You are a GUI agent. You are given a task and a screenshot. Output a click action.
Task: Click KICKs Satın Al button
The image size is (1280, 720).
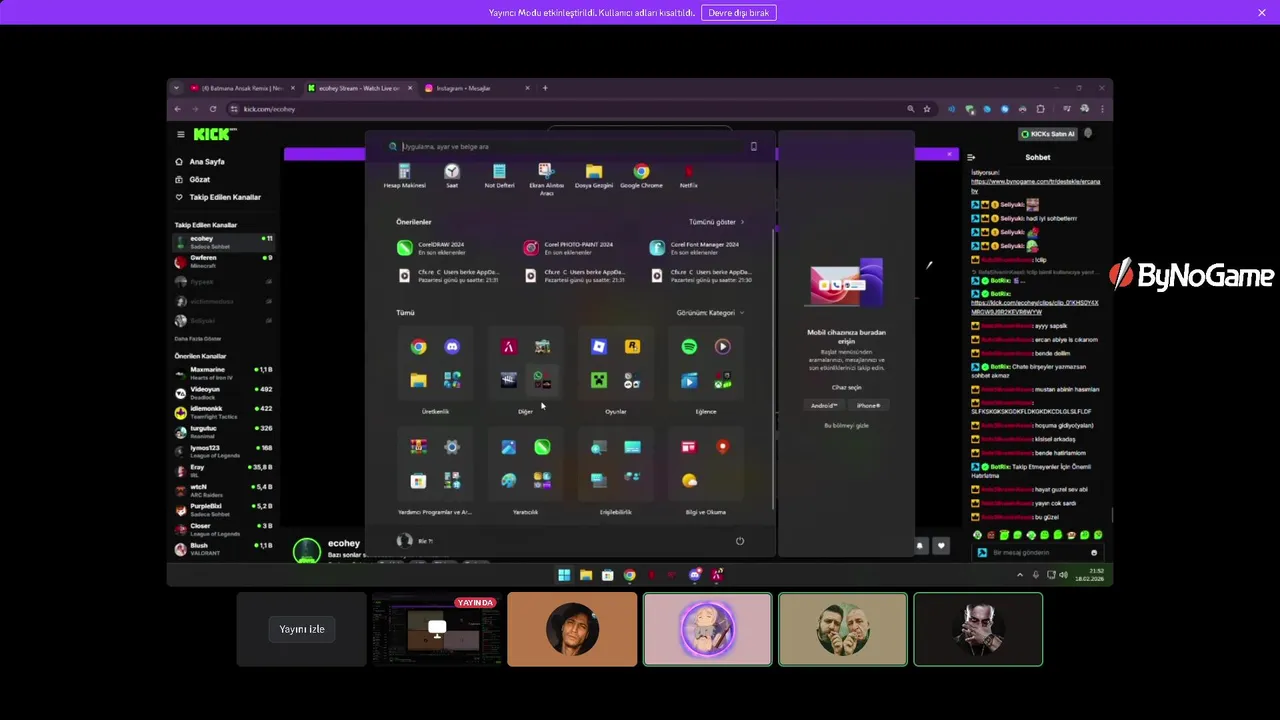tap(1048, 134)
